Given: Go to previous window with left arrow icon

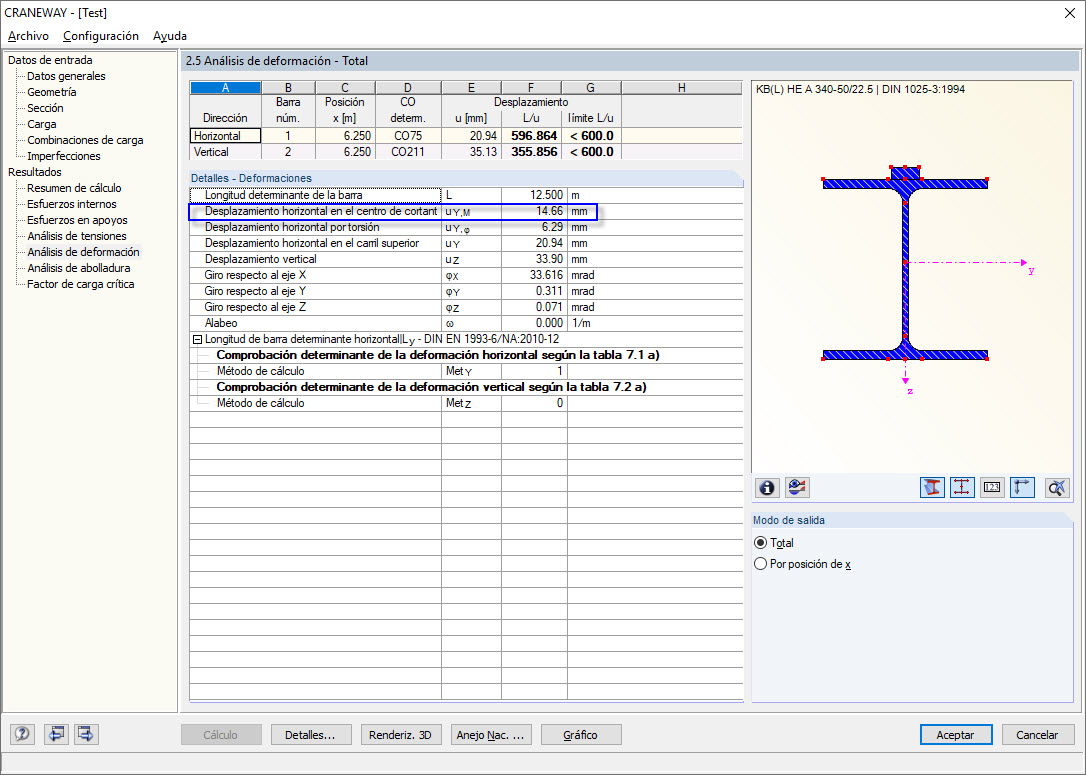Looking at the screenshot, I should click(56, 734).
